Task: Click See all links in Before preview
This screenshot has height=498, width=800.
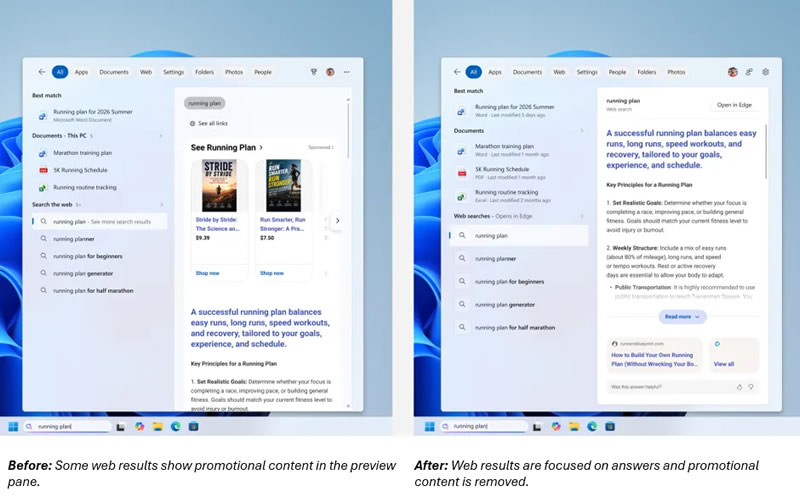Action: 209,123
